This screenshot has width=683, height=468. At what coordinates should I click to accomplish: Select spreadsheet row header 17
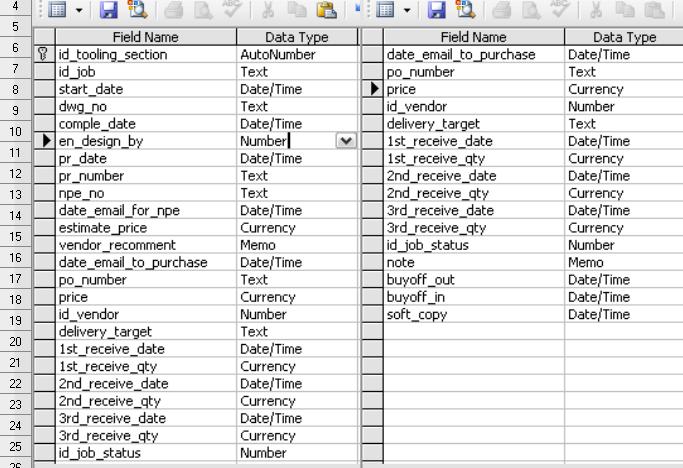15,278
